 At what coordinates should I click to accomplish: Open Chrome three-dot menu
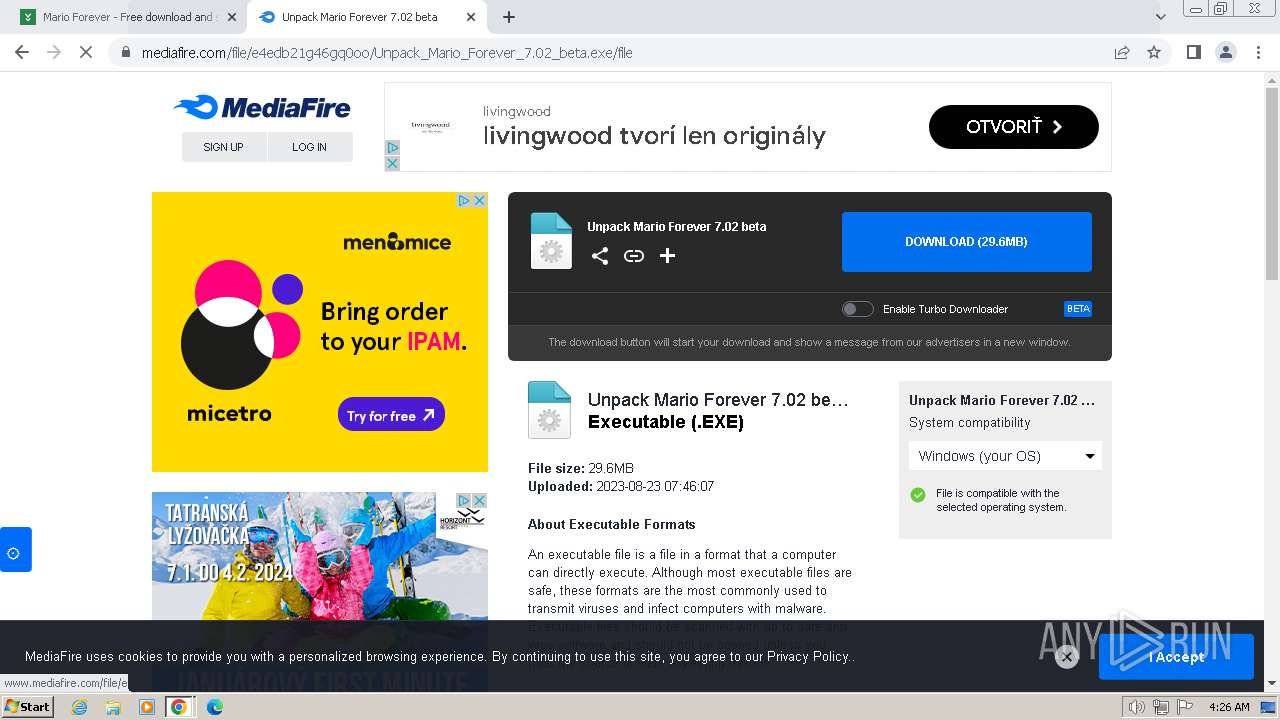point(1257,52)
